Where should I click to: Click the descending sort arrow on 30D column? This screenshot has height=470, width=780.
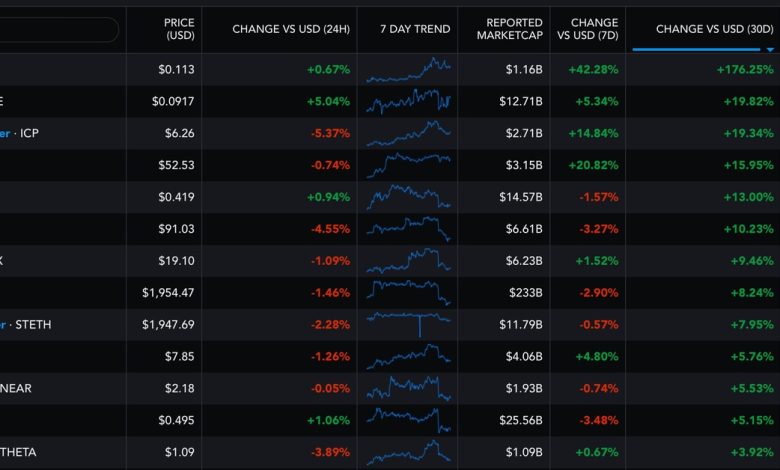(x=768, y=49)
